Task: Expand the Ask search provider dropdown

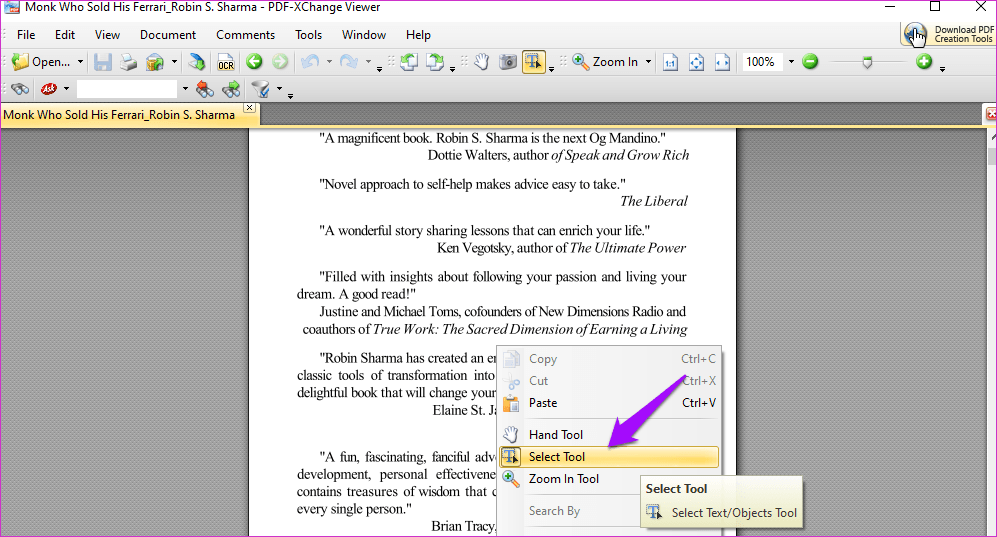Action: click(66, 89)
